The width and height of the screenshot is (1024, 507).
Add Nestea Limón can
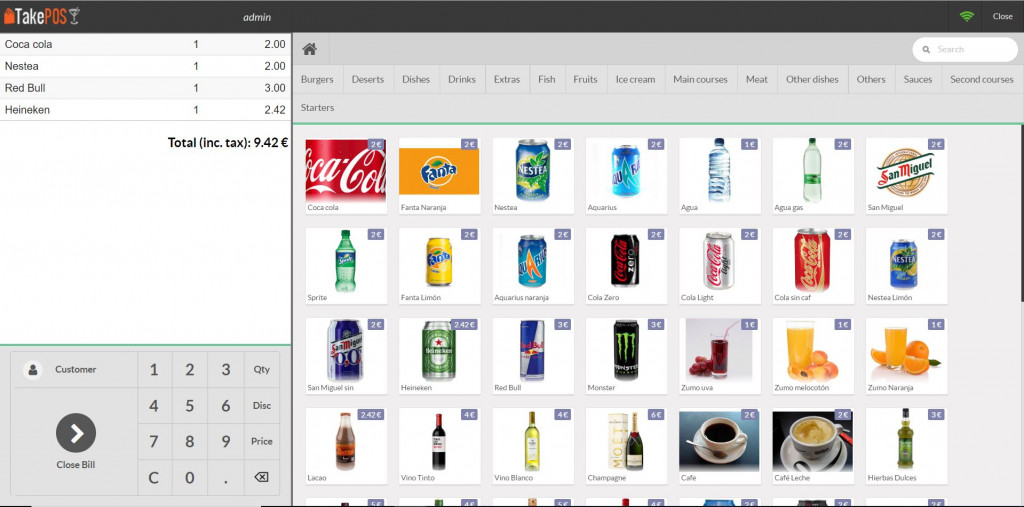tap(906, 265)
